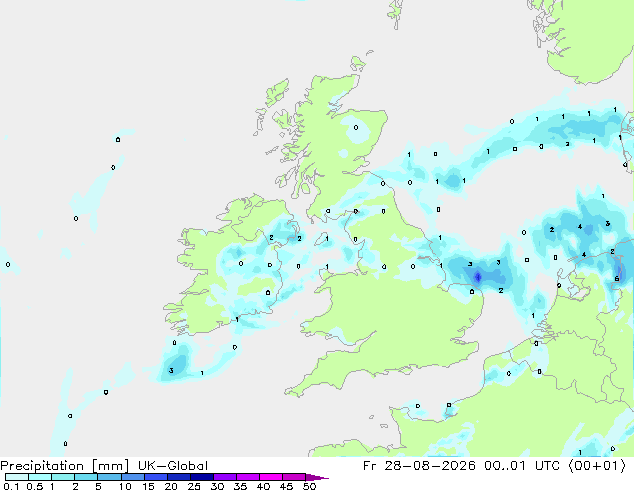Viewport: 634px width, 490px height.
Task: Select the 40–45 mm magenta legend swatch
Action: 271,477
